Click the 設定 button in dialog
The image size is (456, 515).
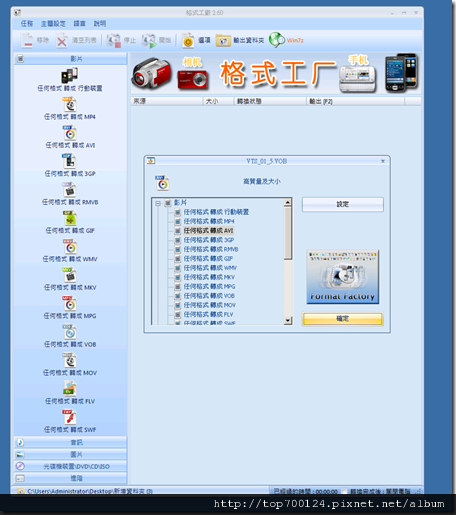tap(343, 204)
